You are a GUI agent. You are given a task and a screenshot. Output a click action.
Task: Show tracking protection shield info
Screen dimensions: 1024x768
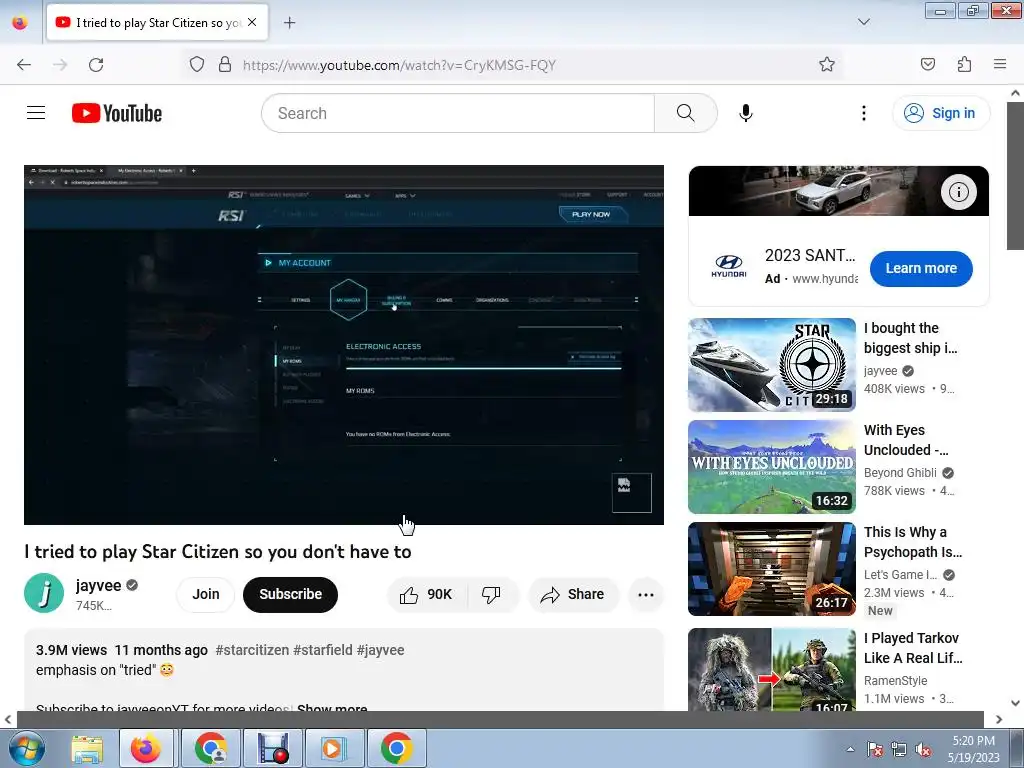point(197,65)
